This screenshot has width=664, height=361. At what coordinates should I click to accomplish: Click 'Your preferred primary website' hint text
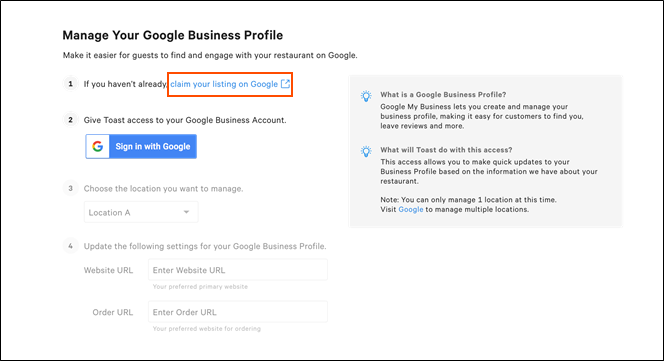coord(200,287)
